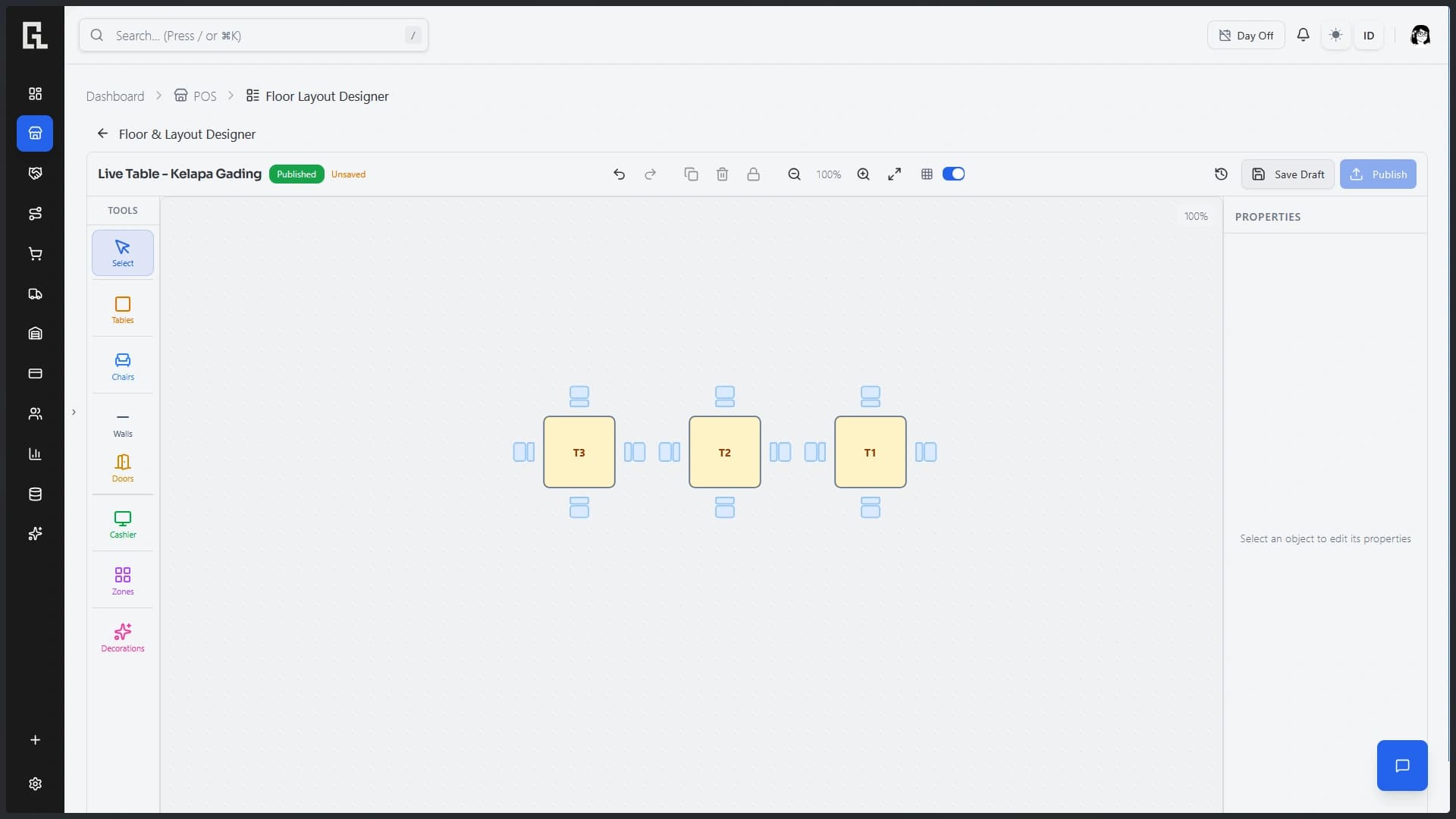Select the chair above table T2
Image resolution: width=1456 pixels, height=819 pixels.
click(725, 397)
